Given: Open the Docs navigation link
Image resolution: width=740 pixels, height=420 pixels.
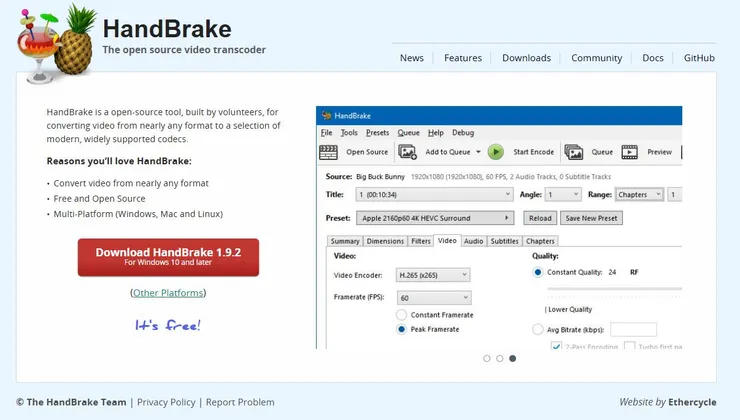Looking at the screenshot, I should (653, 58).
